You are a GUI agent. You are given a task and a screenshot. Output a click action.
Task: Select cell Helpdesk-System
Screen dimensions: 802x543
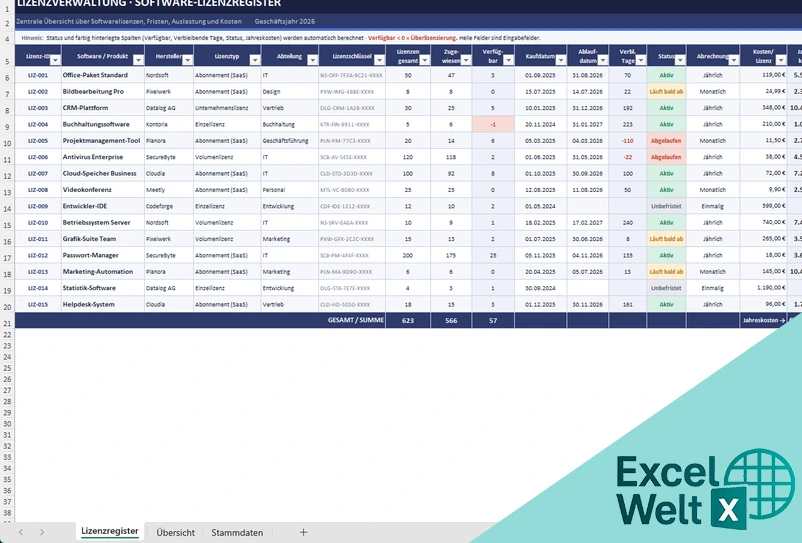(x=102, y=304)
